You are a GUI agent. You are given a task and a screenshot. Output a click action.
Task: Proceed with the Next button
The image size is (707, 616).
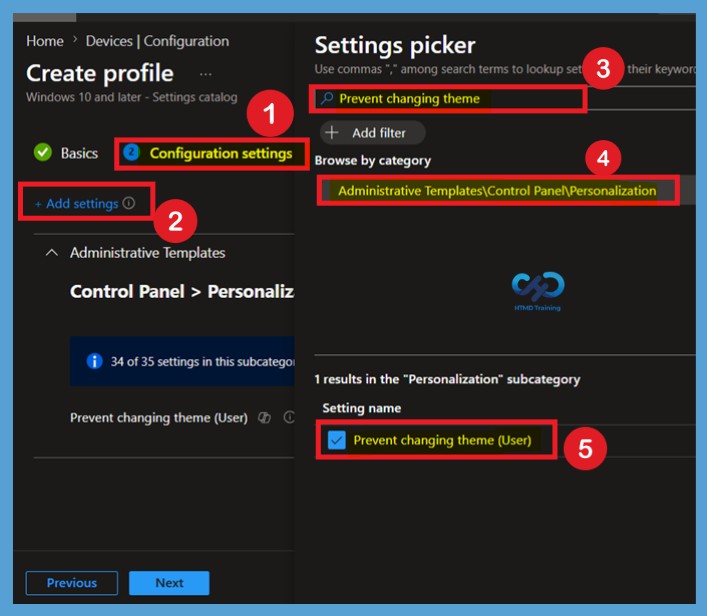[x=169, y=583]
